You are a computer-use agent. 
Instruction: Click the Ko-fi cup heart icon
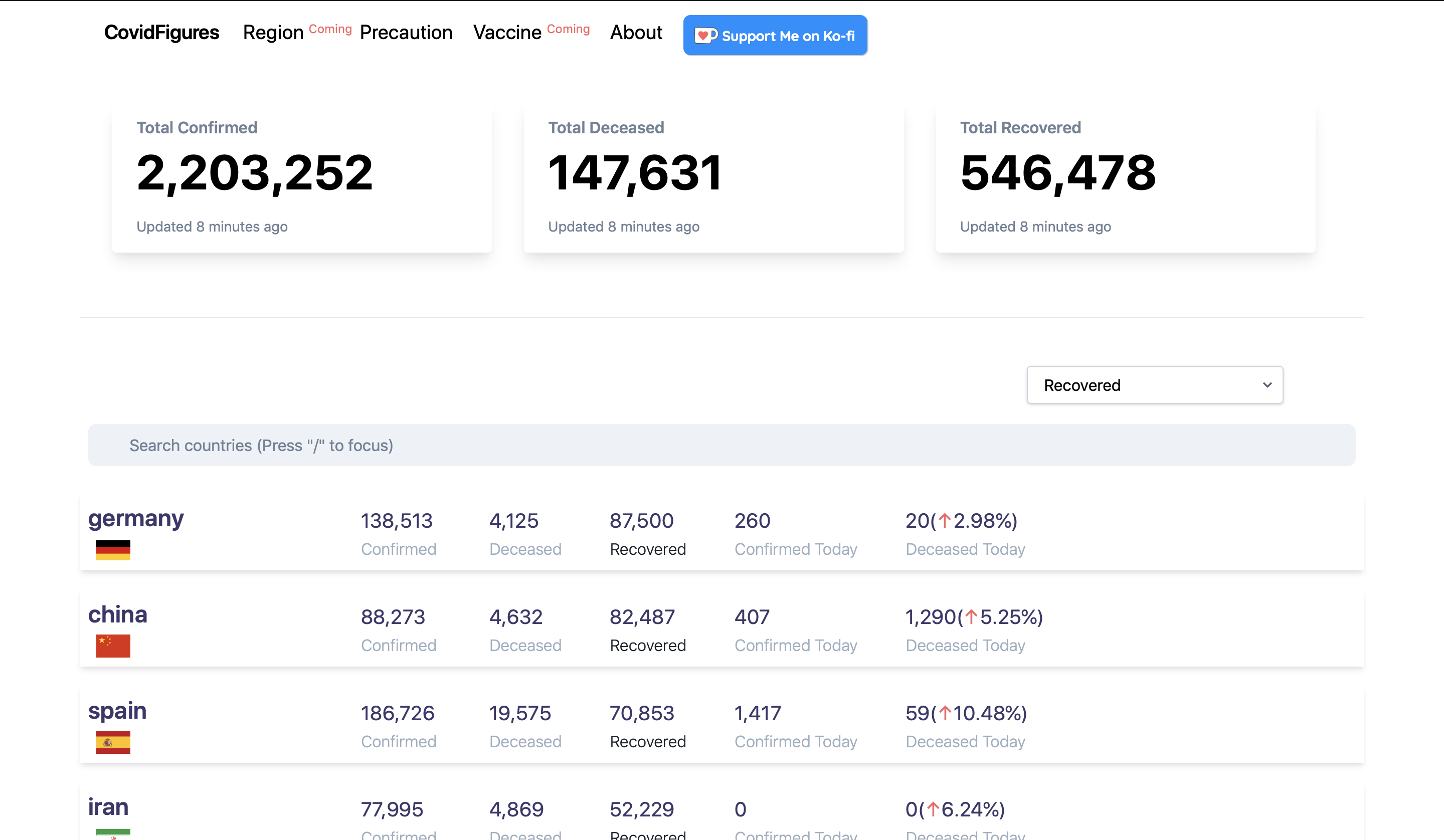[x=705, y=36]
